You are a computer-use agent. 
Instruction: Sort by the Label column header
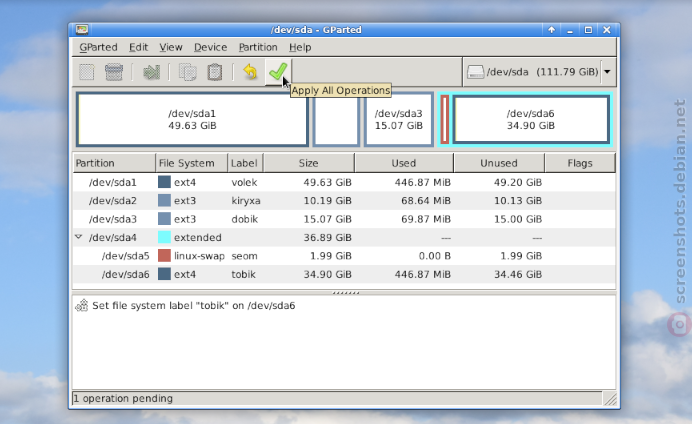pos(245,163)
